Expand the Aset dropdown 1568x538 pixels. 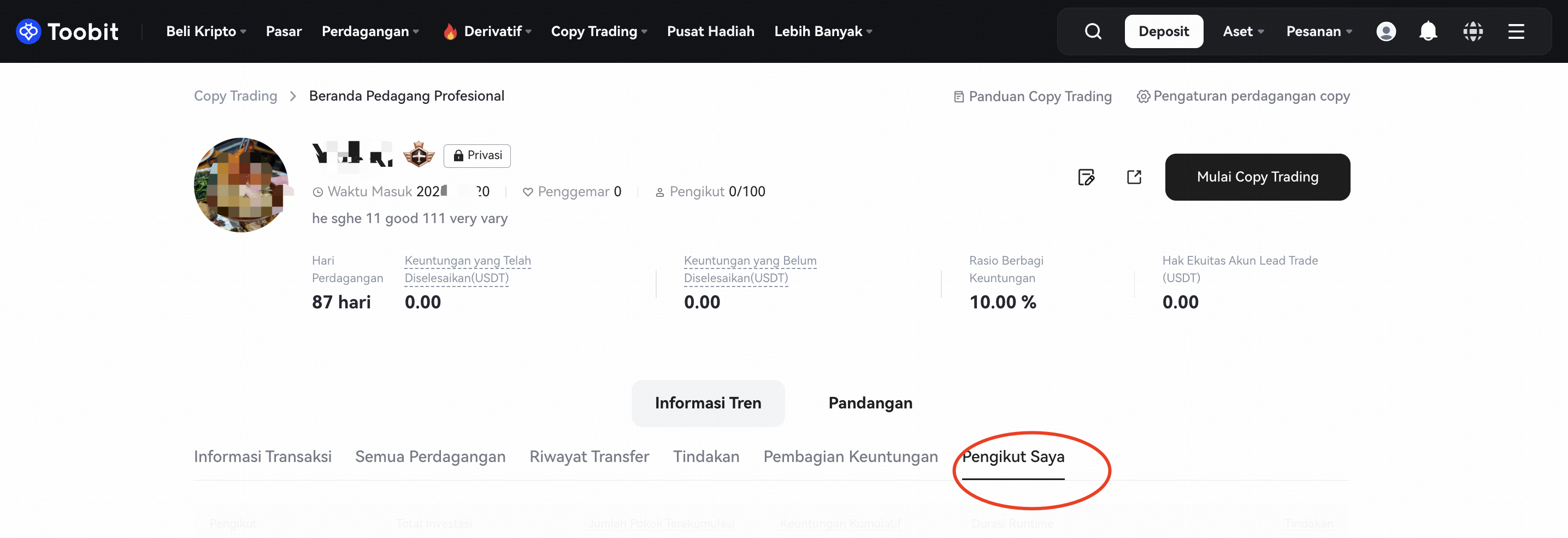1243,31
